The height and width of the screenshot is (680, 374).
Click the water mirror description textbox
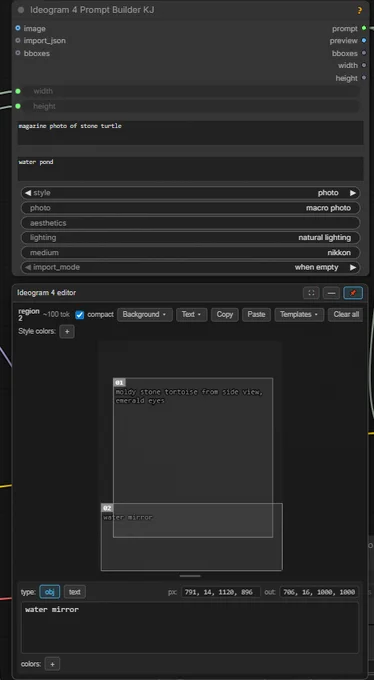190,628
